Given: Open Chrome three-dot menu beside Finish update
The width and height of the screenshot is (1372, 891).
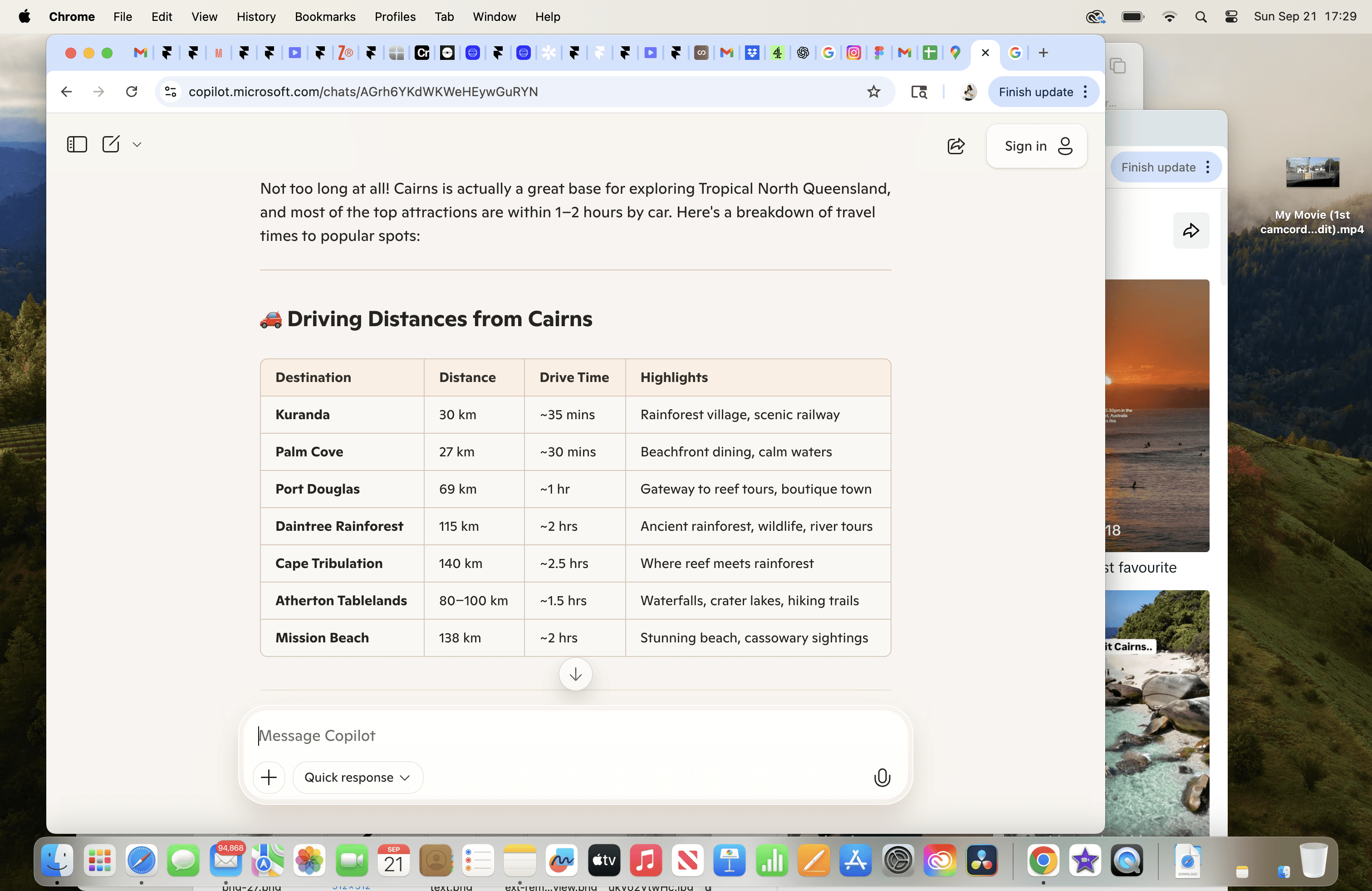Looking at the screenshot, I should click(x=1086, y=92).
